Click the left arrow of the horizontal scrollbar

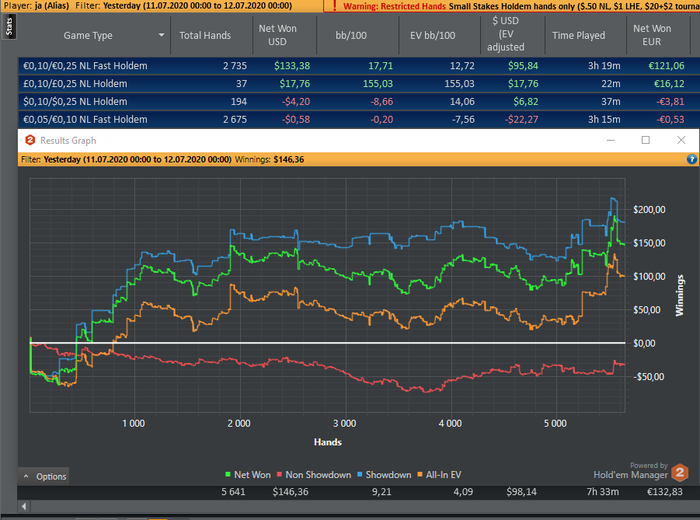click(24, 506)
